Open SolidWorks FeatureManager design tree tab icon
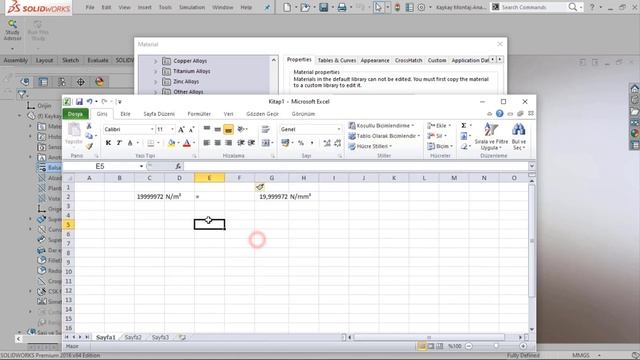 (24, 82)
